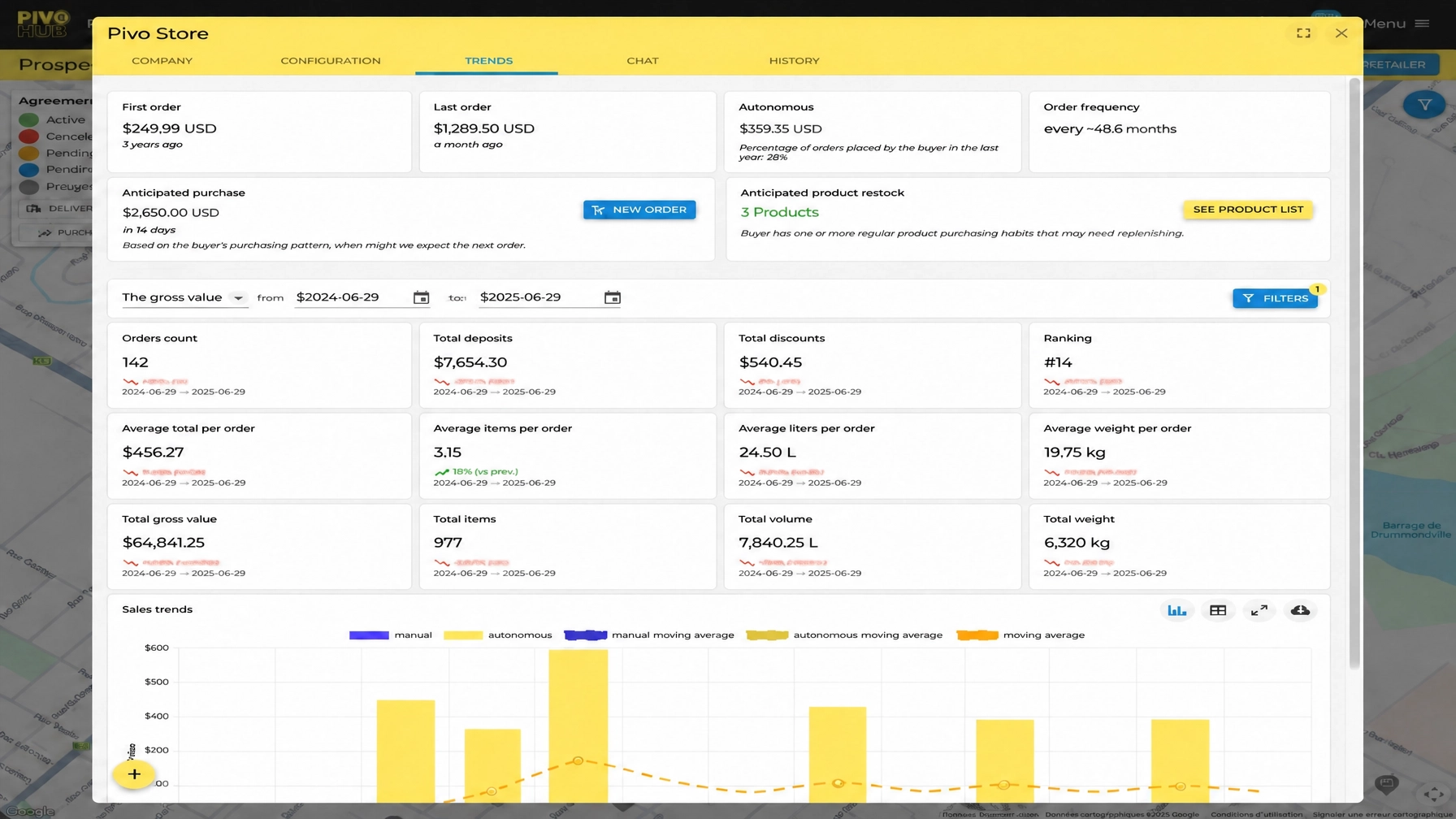Image resolution: width=1456 pixels, height=819 pixels.
Task: Open the Configuration tab
Action: coord(330,61)
